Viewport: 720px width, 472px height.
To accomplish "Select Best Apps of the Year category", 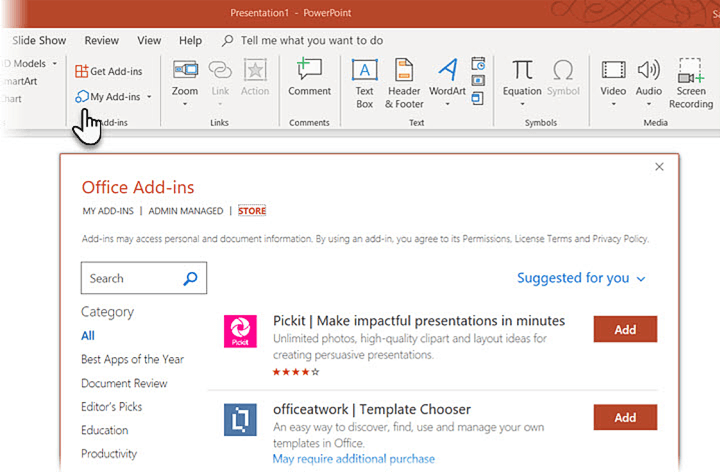I will pyautogui.click(x=132, y=359).
